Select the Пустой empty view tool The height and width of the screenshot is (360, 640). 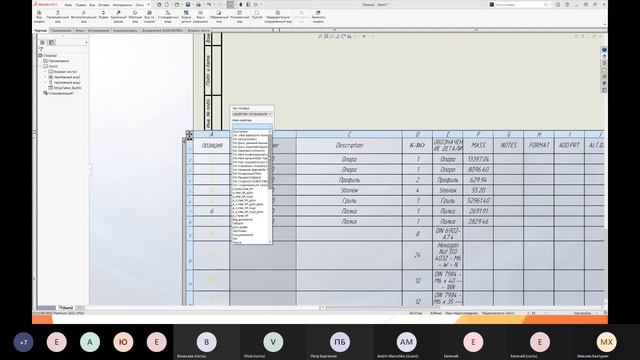pos(257,15)
